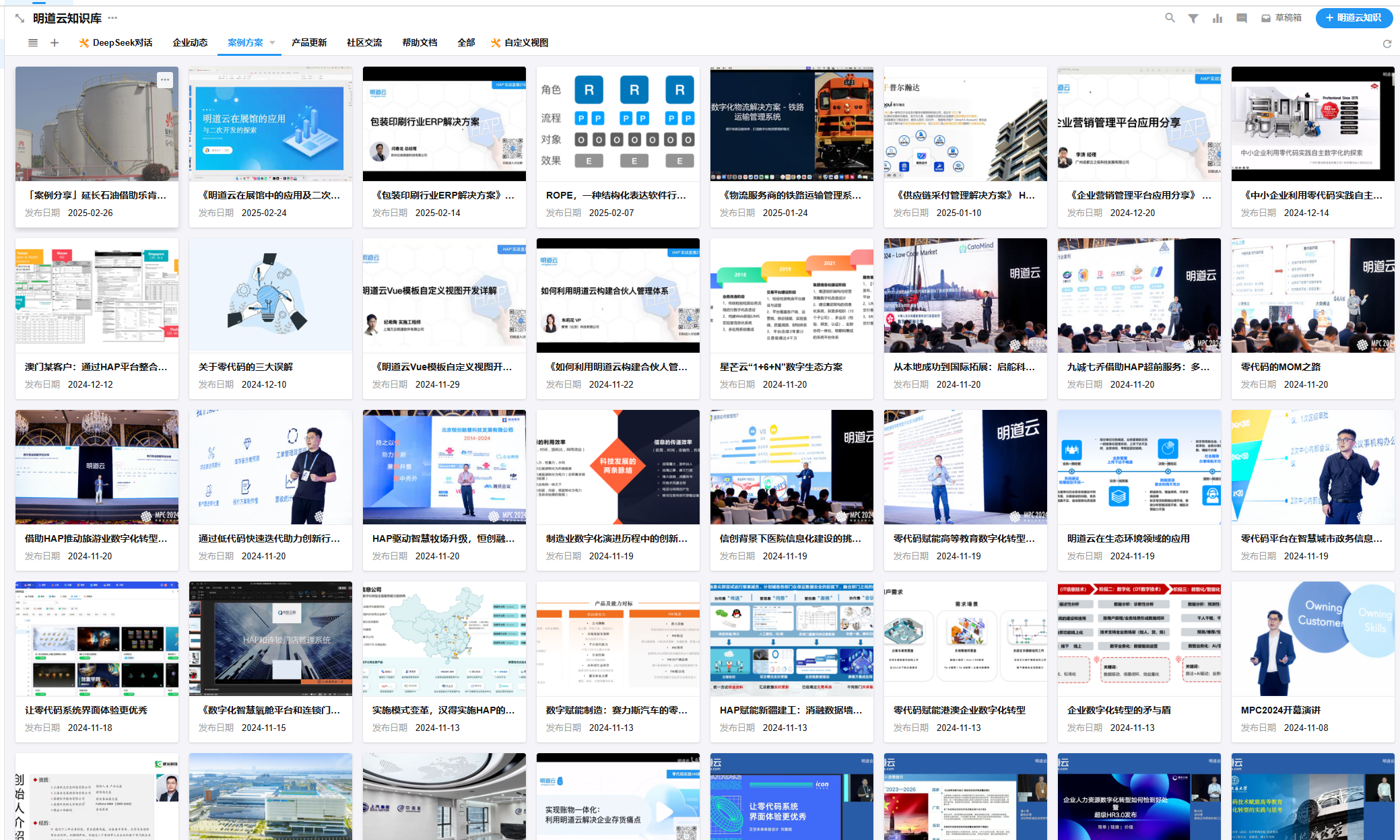The width and height of the screenshot is (1400, 840).
Task: Open the discussion comments icon
Action: (x=1242, y=18)
